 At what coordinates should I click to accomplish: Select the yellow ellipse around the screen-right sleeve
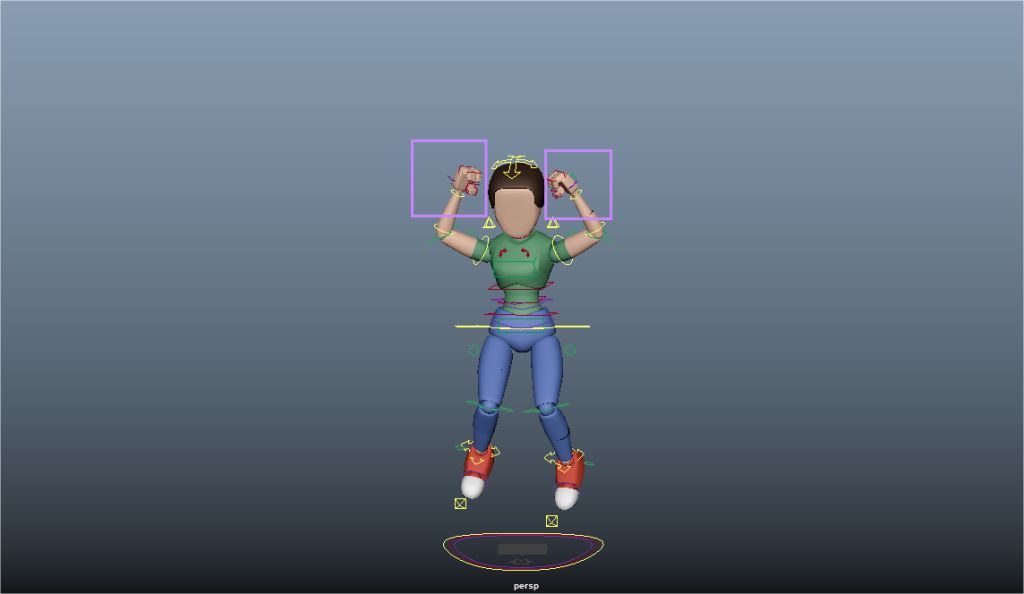(562, 251)
